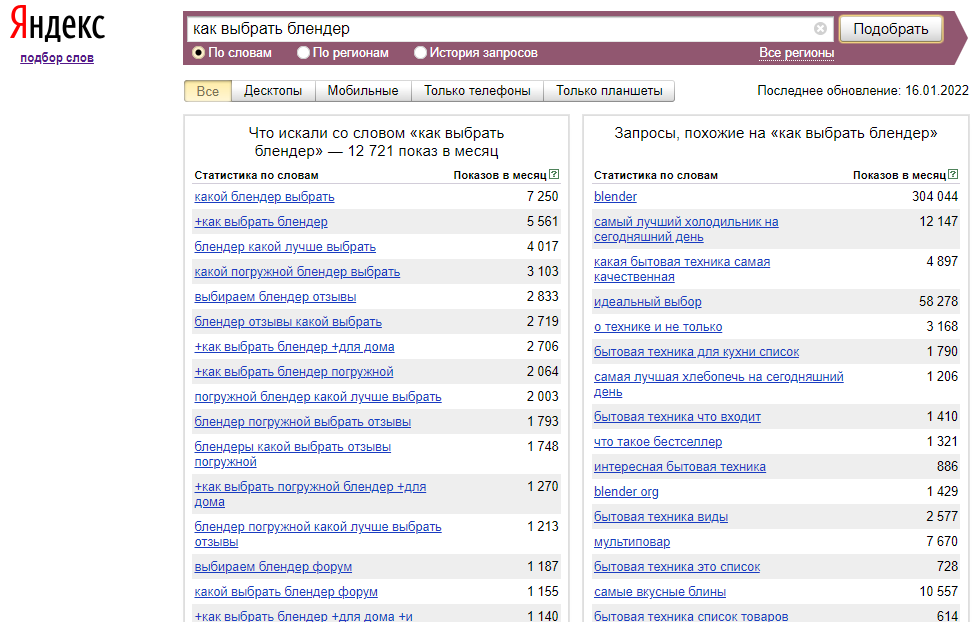Screen dimensions: 980x622
Task: Clear the search field with the X icon
Action: [x=820, y=29]
